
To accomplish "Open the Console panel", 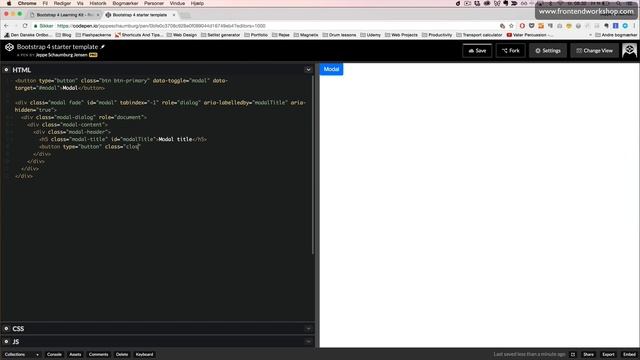I will coord(54,354).
